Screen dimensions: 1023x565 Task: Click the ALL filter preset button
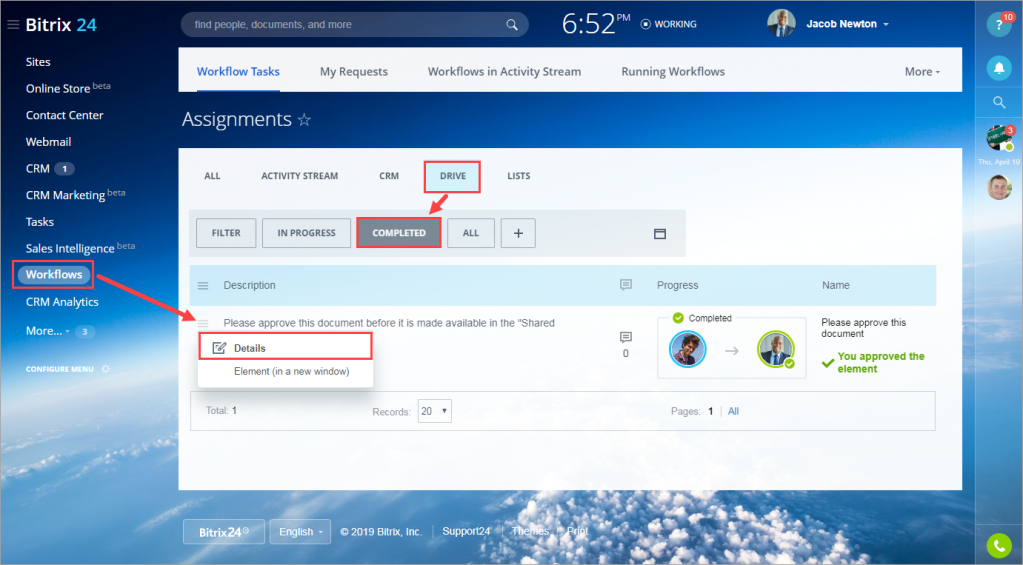(470, 233)
